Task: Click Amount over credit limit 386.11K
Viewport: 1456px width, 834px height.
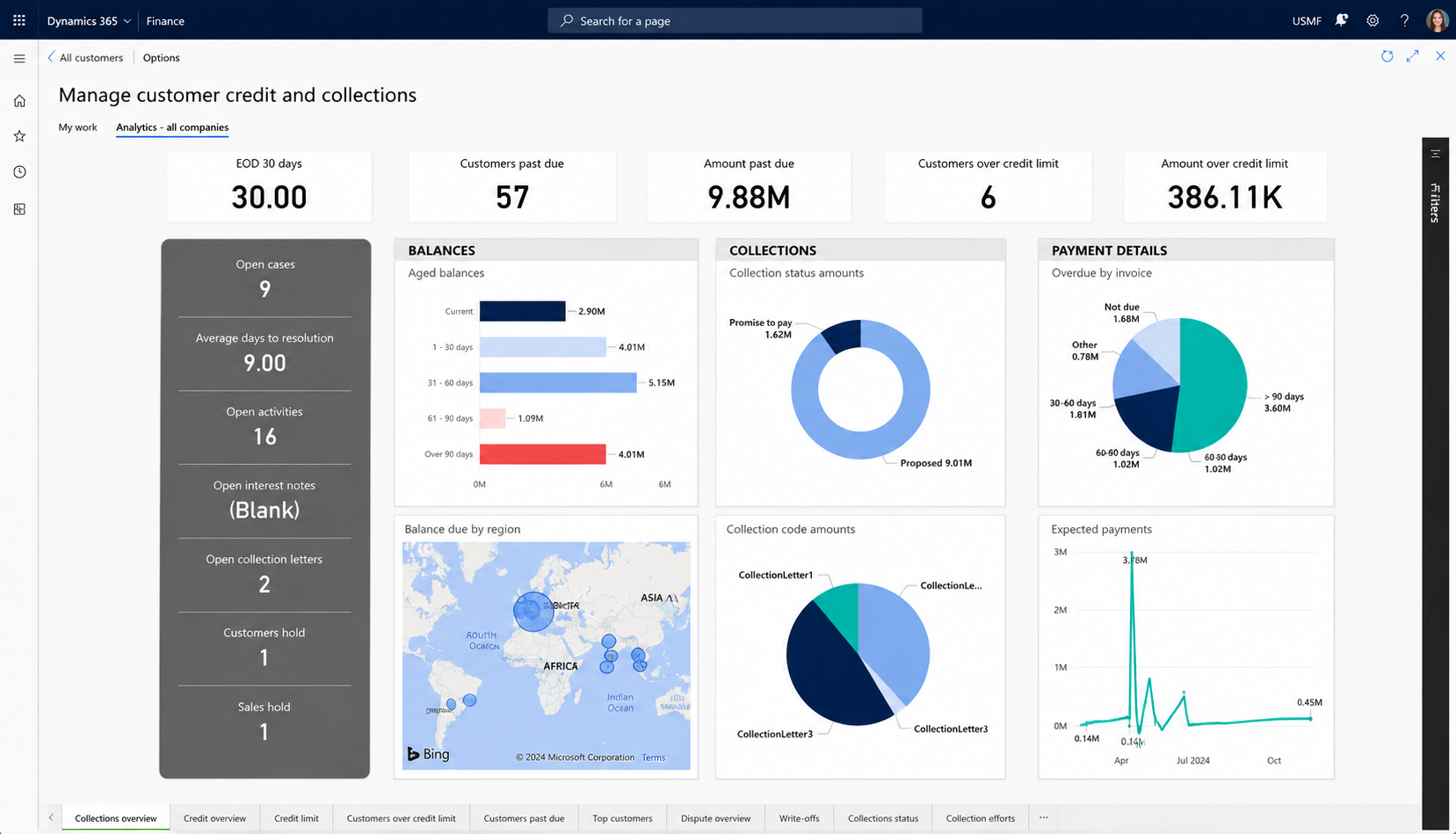Action: tap(1225, 186)
